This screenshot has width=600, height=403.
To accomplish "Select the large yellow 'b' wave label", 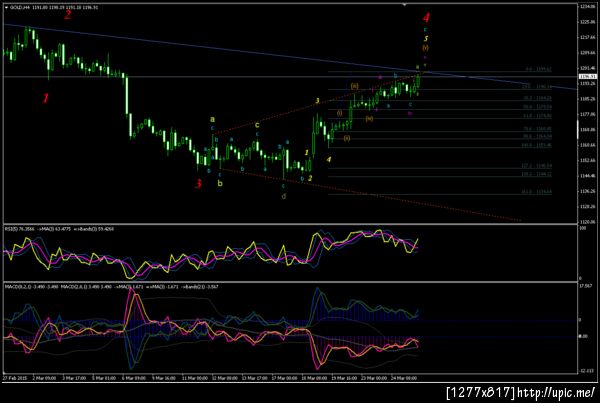I will click(x=220, y=183).
